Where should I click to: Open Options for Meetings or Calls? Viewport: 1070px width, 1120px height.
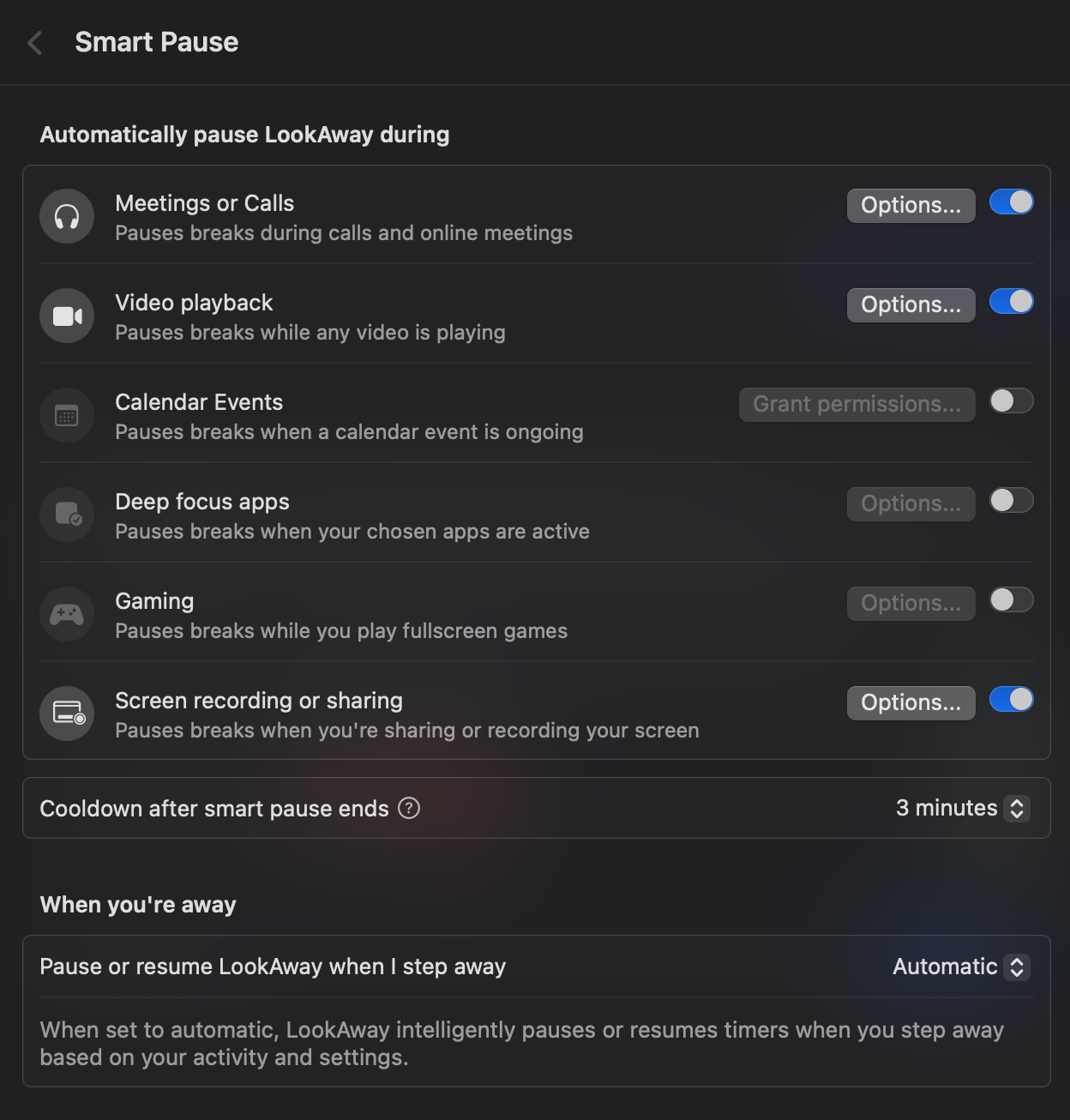pyautogui.click(x=911, y=206)
